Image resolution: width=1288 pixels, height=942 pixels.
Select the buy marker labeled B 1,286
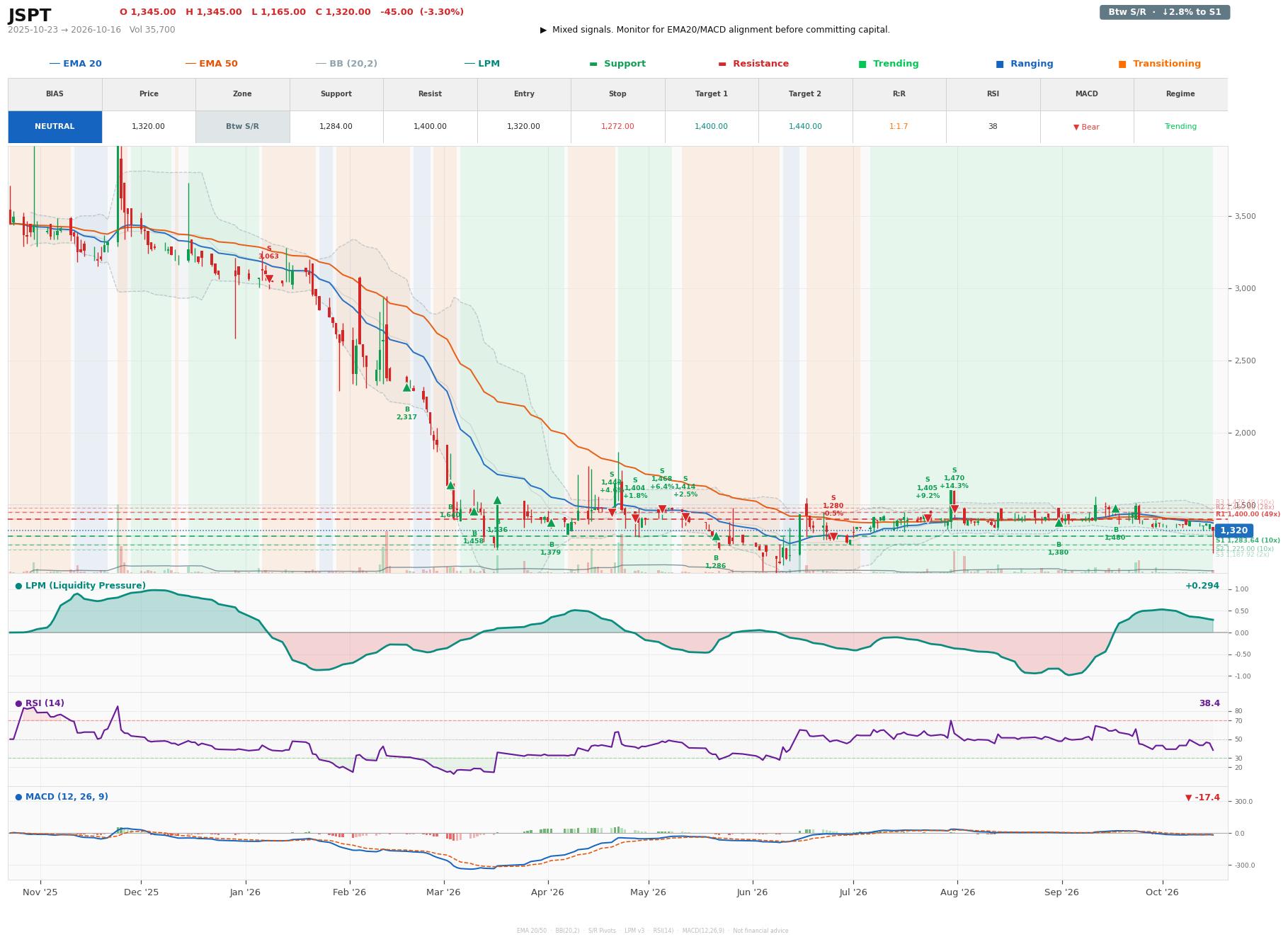point(716,536)
